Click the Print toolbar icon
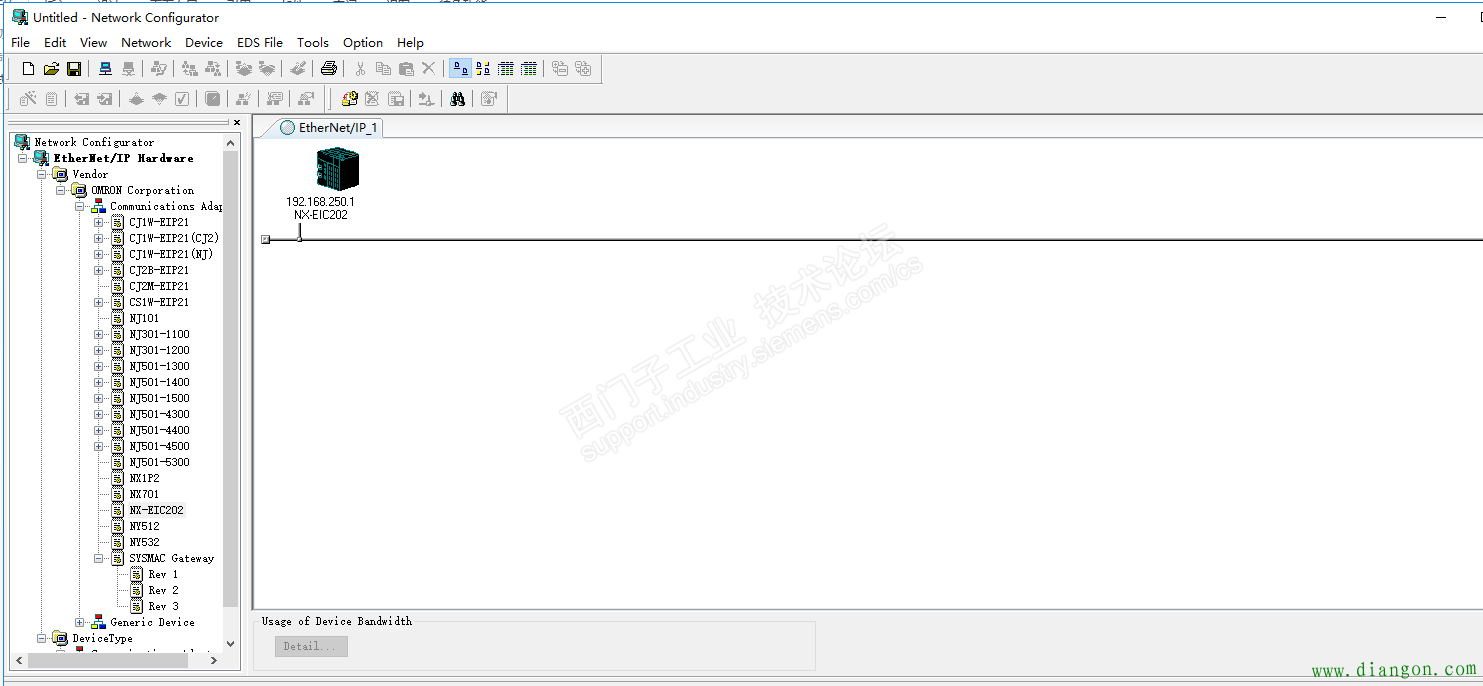 [329, 69]
